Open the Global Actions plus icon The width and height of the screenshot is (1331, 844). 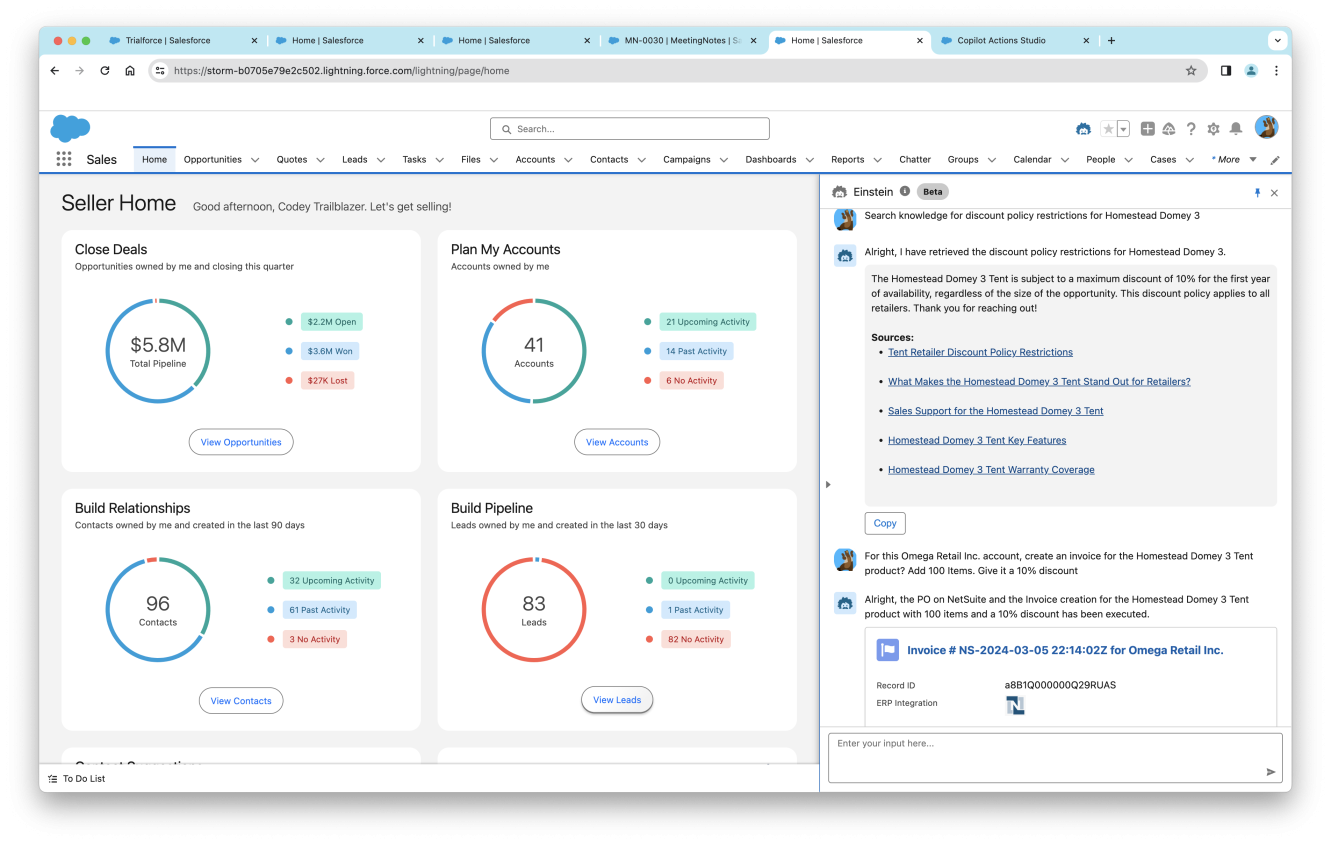tap(1148, 129)
